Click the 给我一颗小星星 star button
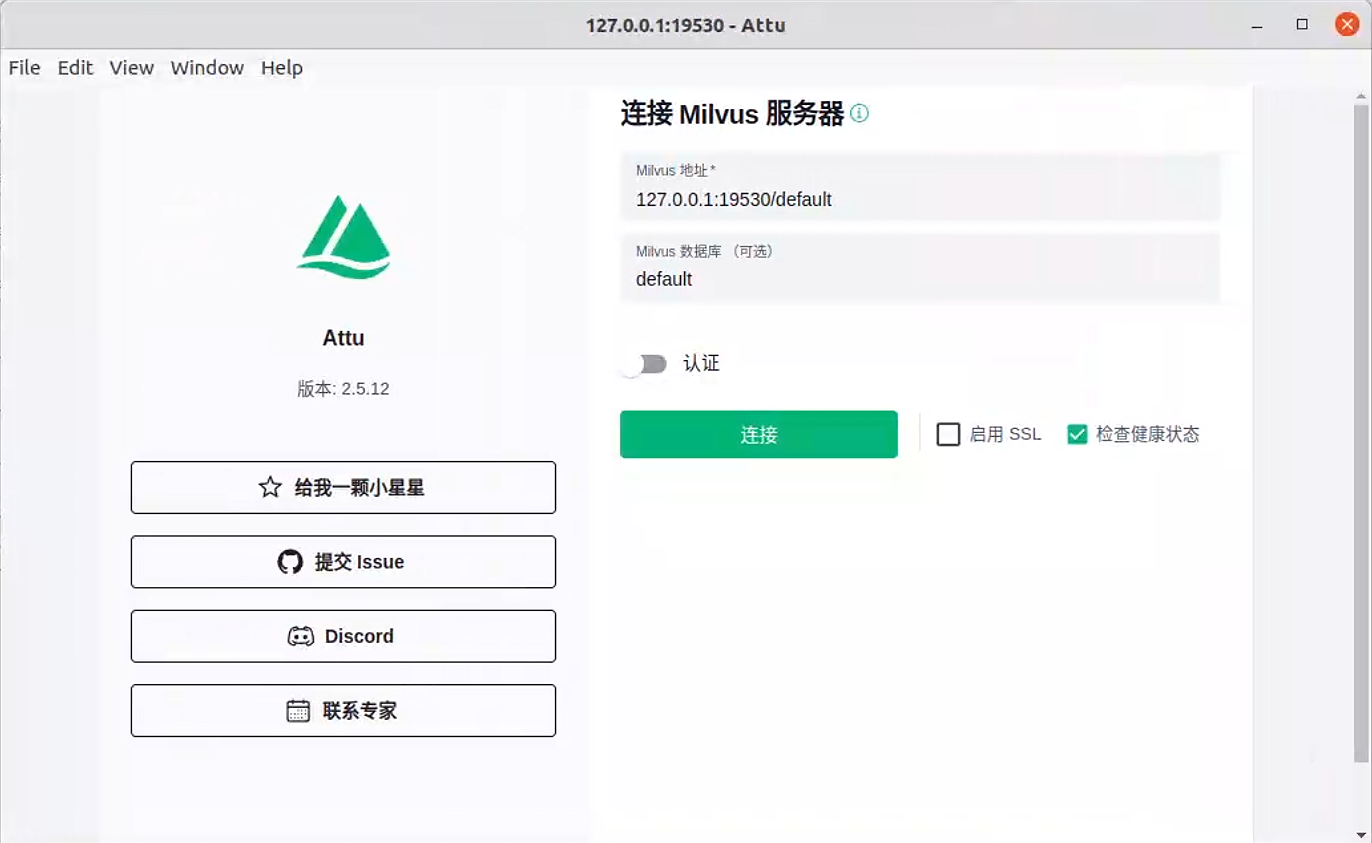This screenshot has height=843, width=1372. point(343,488)
